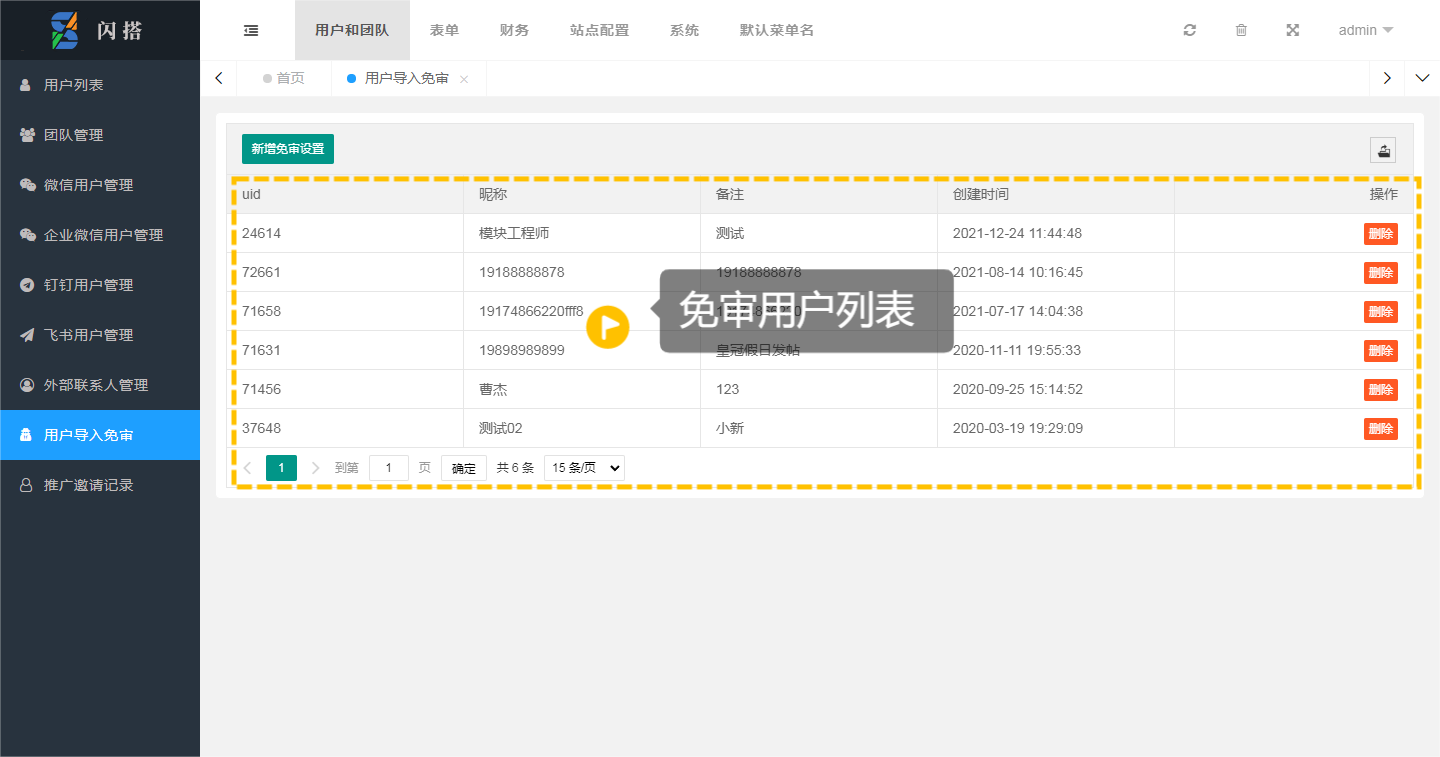Click the refresh icon in top bar
This screenshot has width=1440, height=757.
click(1189, 30)
